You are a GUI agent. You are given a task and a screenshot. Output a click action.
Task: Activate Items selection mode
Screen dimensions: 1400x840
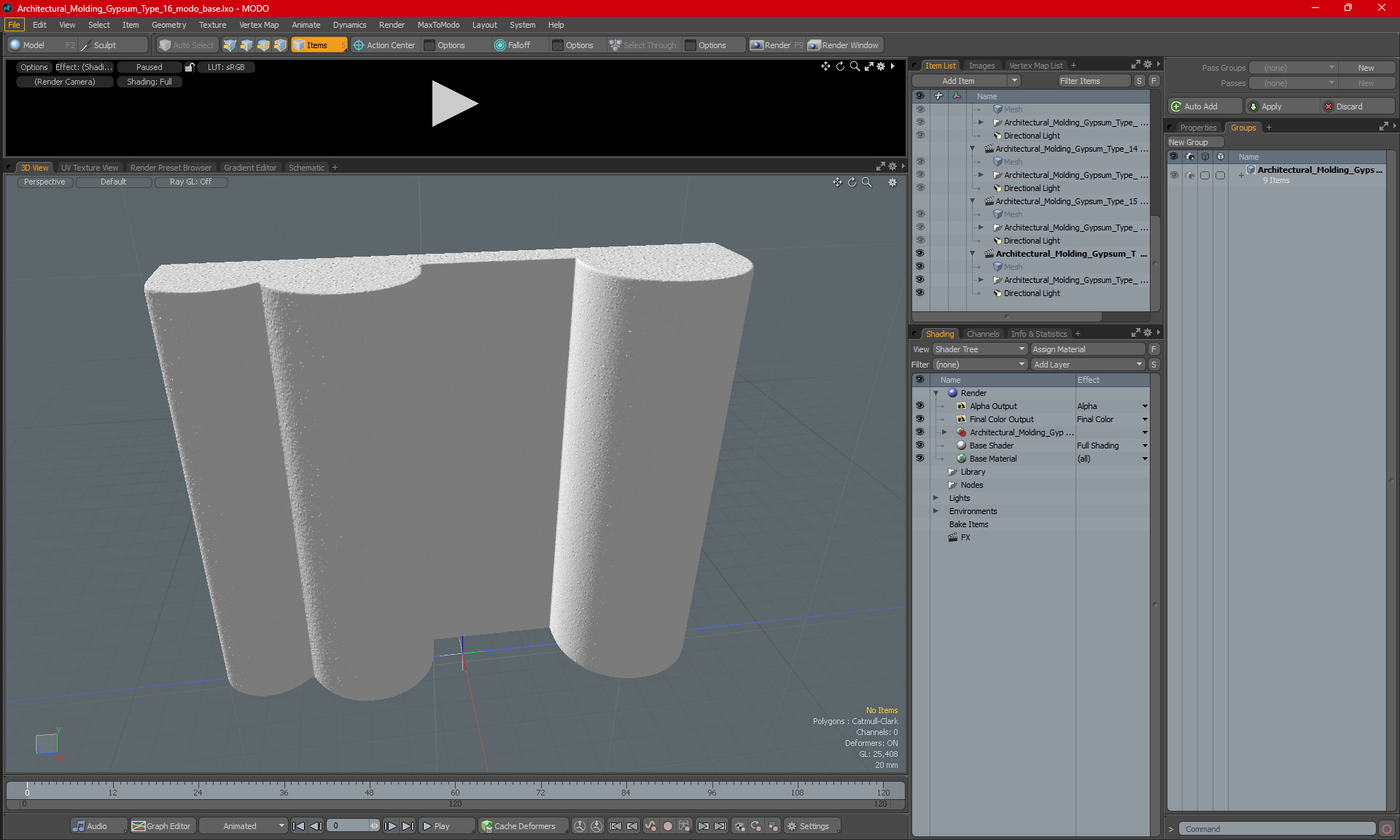(319, 45)
